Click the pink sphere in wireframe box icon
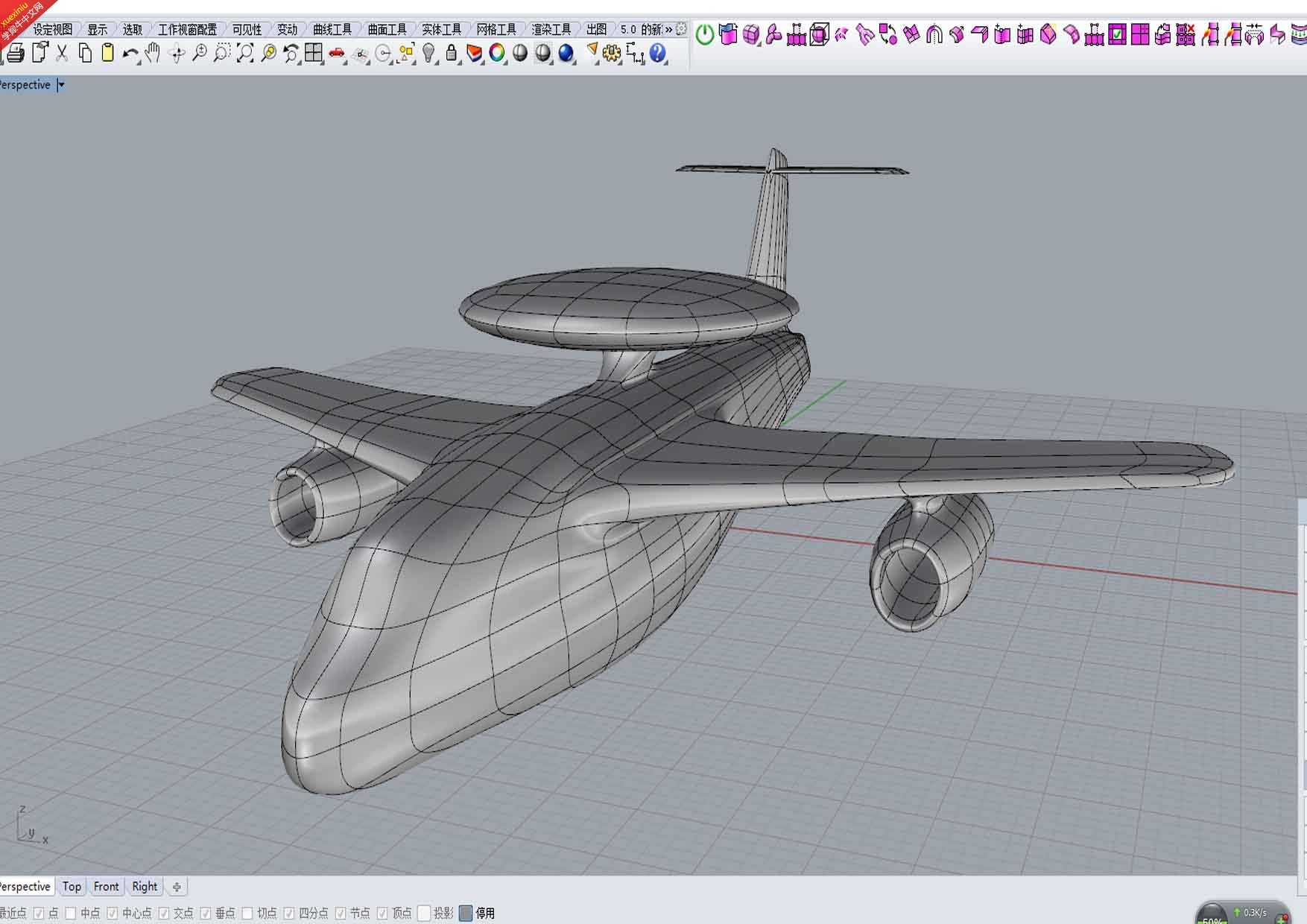The height and width of the screenshot is (924, 1307). coord(819,34)
